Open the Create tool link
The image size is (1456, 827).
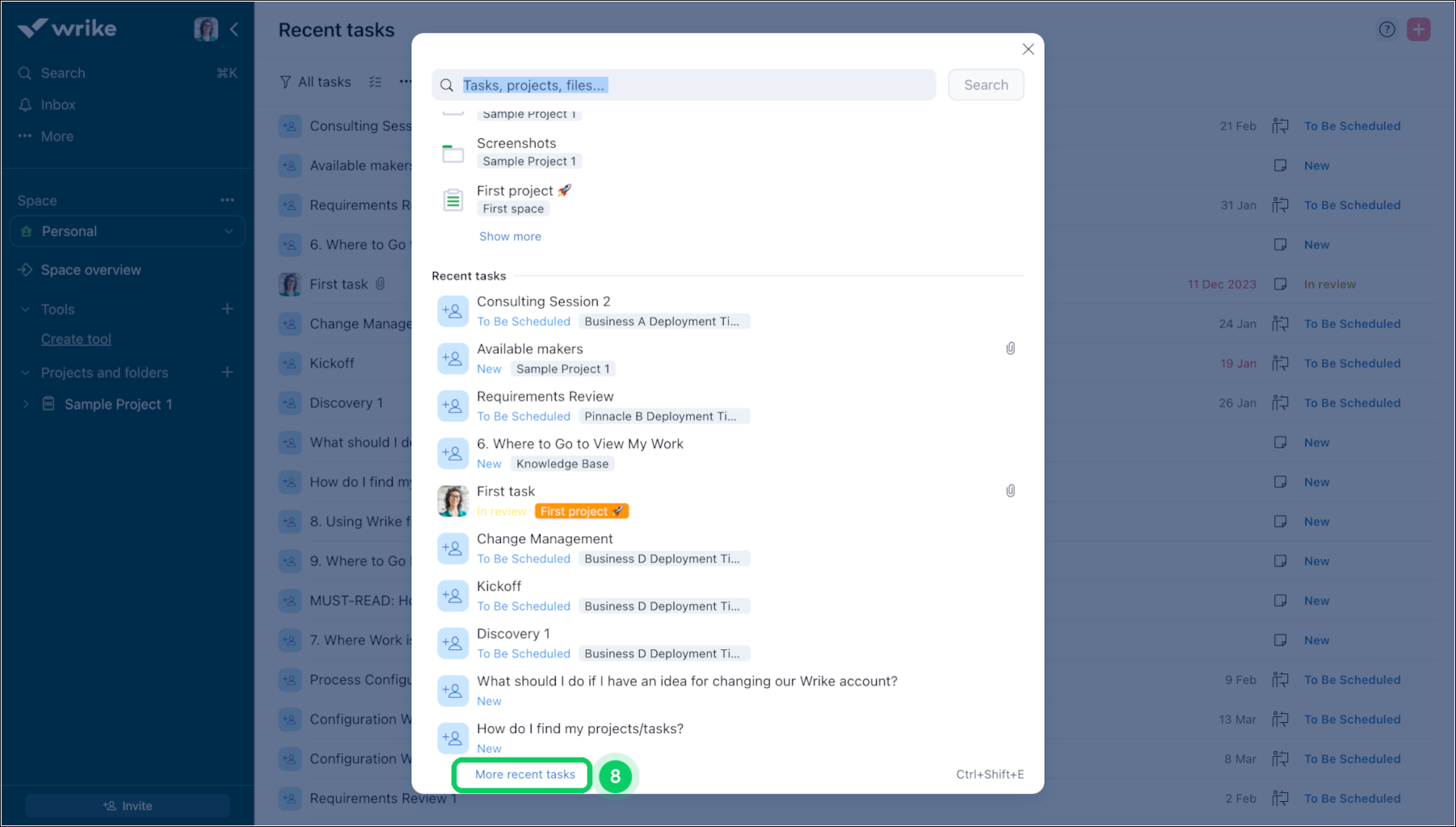76,339
